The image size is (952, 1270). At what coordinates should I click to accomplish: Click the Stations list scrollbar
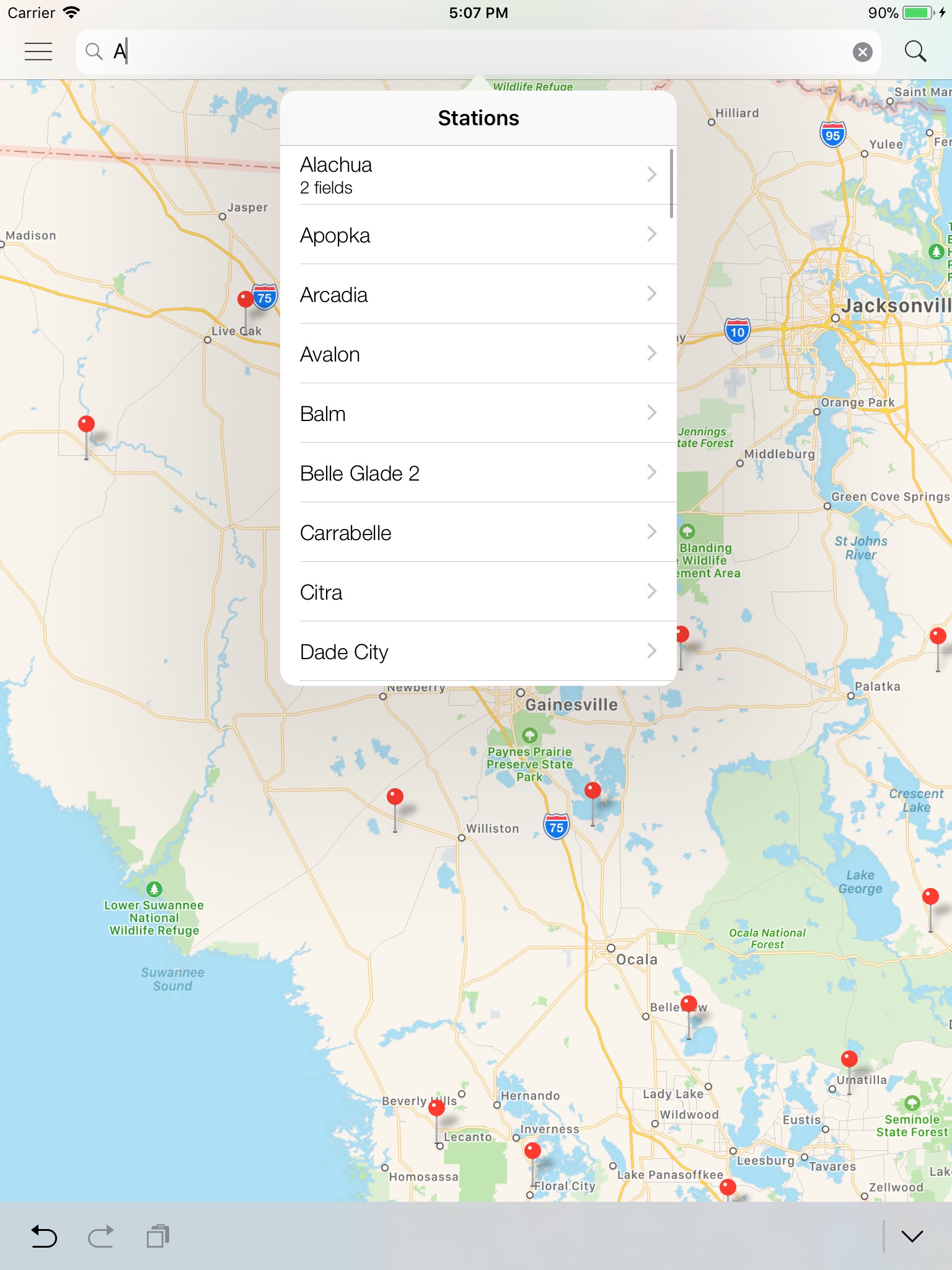click(x=671, y=184)
